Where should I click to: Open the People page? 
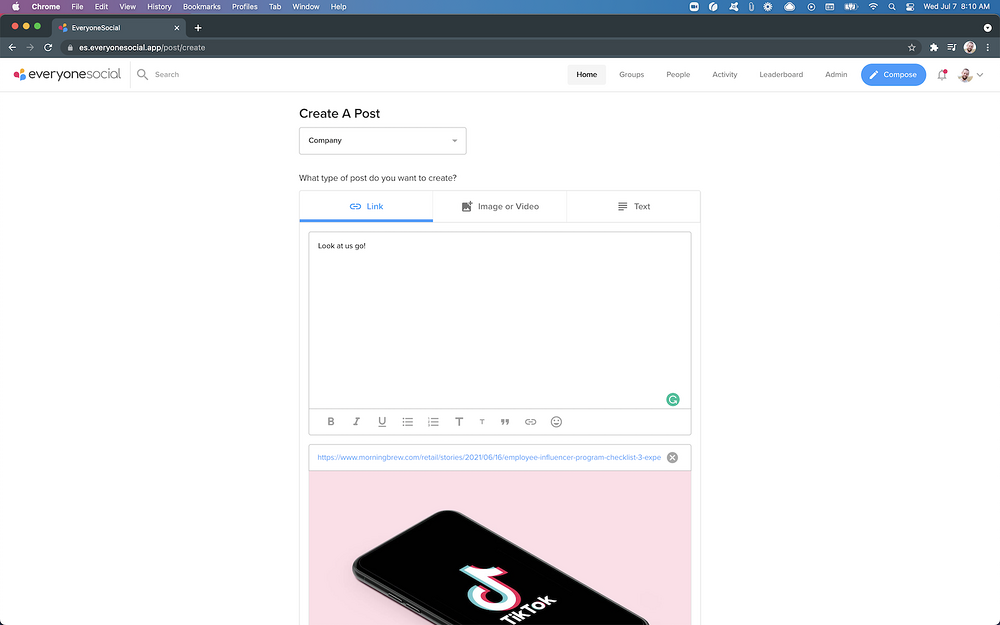pyautogui.click(x=678, y=75)
